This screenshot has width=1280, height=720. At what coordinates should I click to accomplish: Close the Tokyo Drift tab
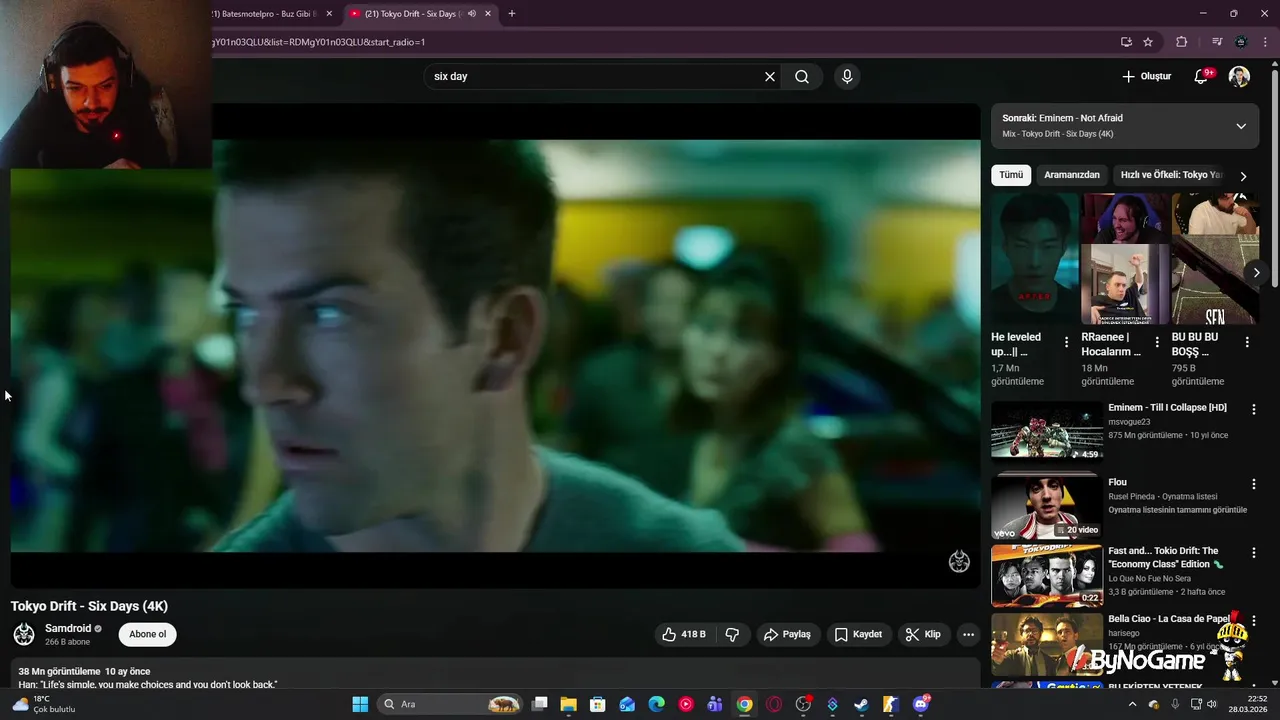488,14
